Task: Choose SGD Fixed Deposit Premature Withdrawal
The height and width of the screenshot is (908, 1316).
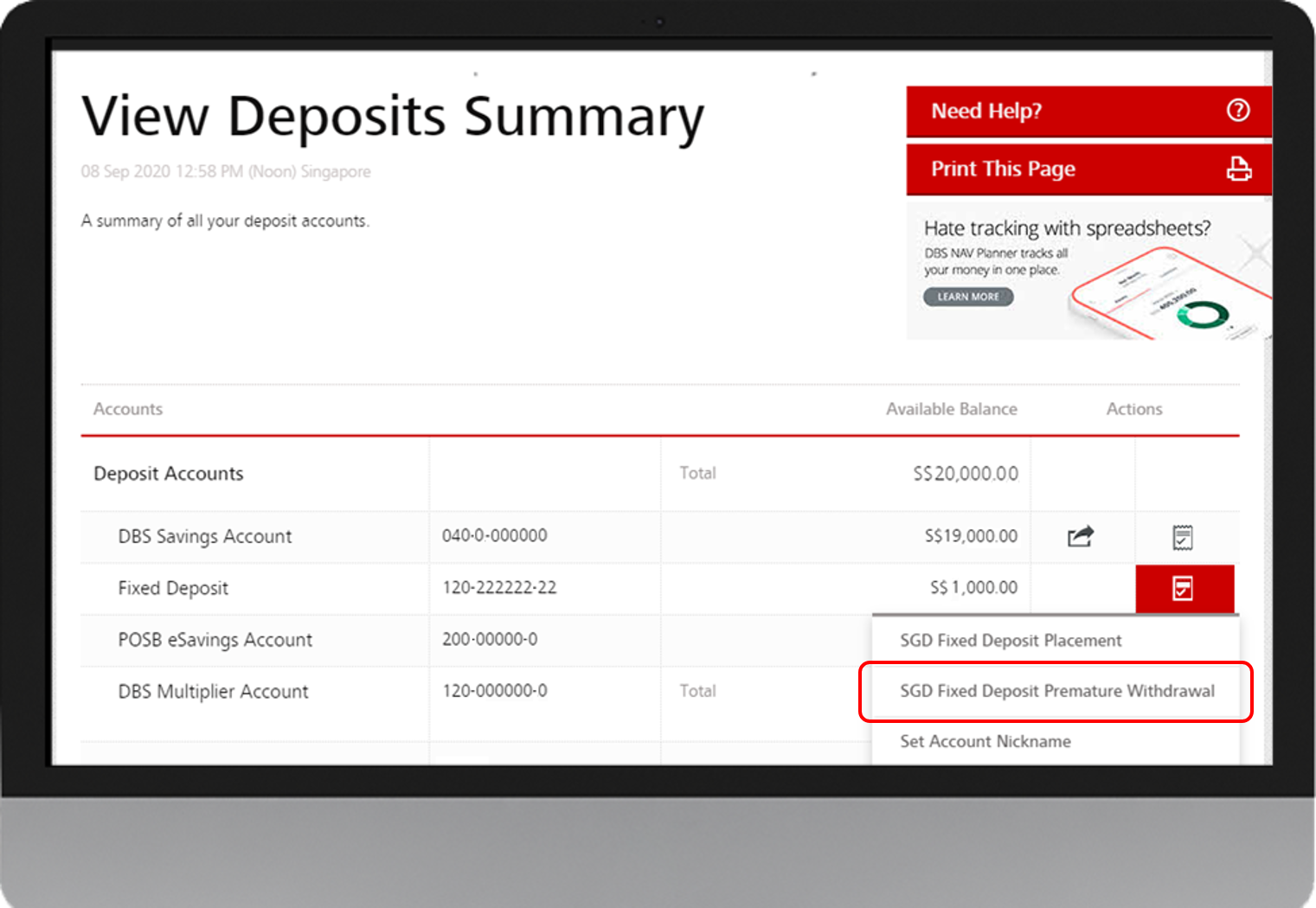Action: tap(1056, 691)
